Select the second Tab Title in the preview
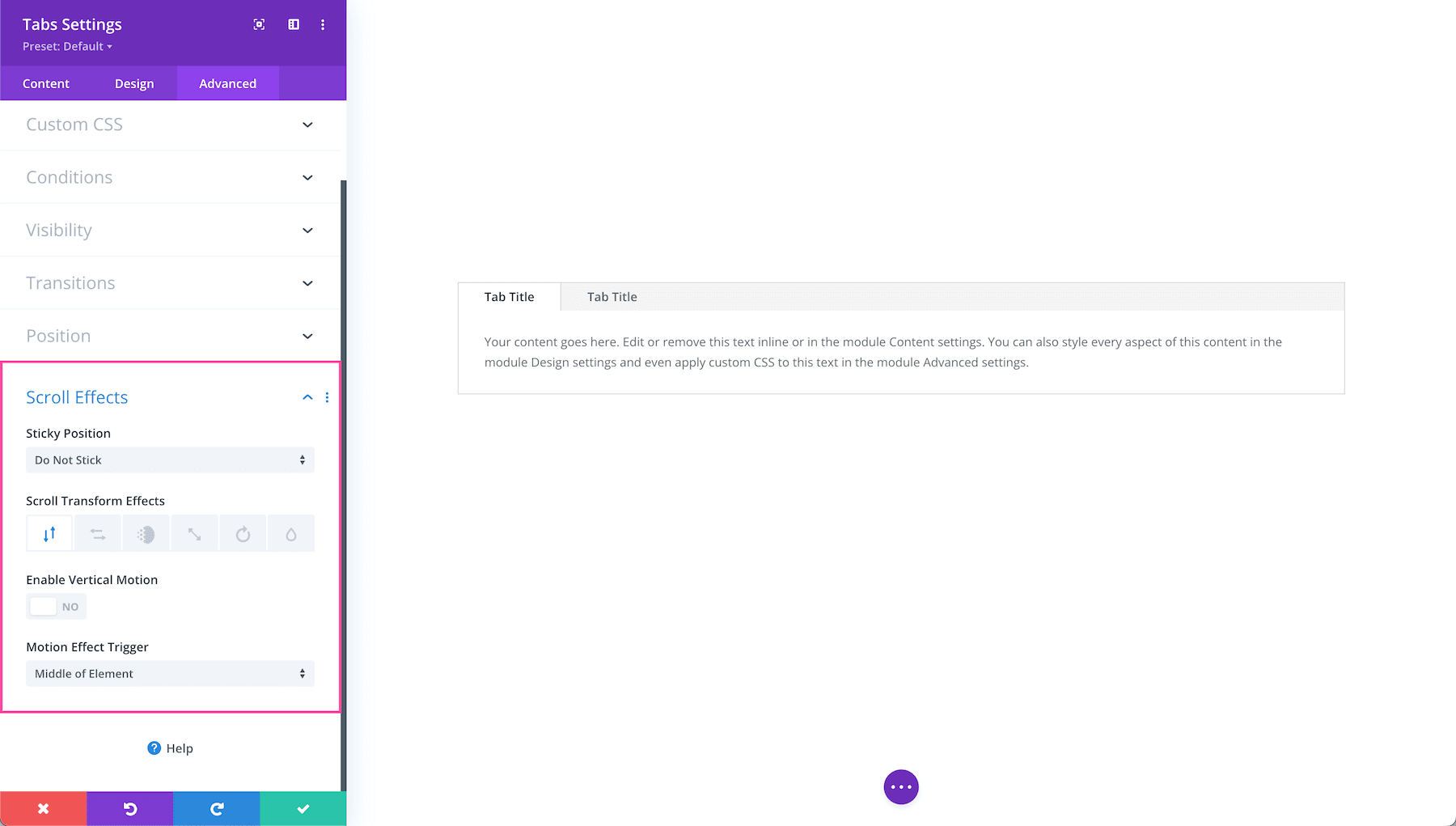The height and width of the screenshot is (826, 1456). [612, 297]
